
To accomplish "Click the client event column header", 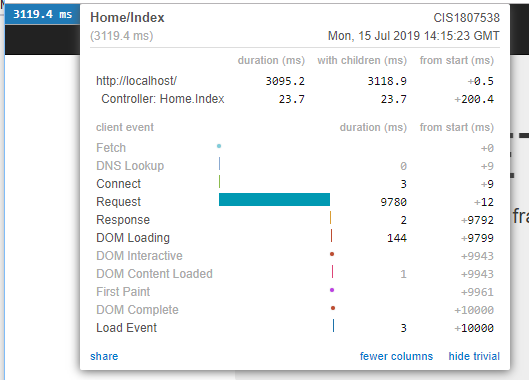I will [x=125, y=127].
